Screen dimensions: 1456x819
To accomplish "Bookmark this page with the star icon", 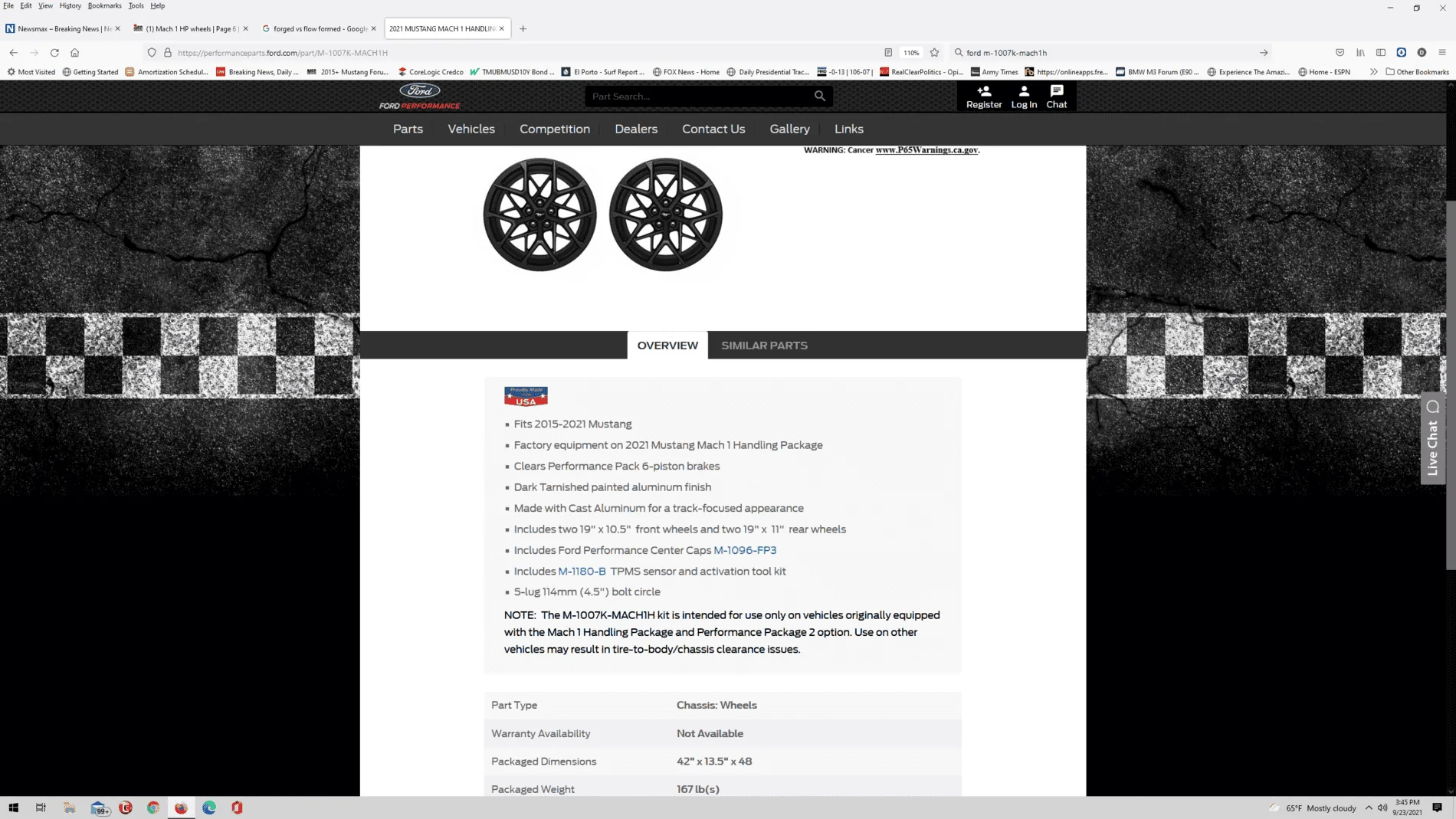I will (934, 53).
